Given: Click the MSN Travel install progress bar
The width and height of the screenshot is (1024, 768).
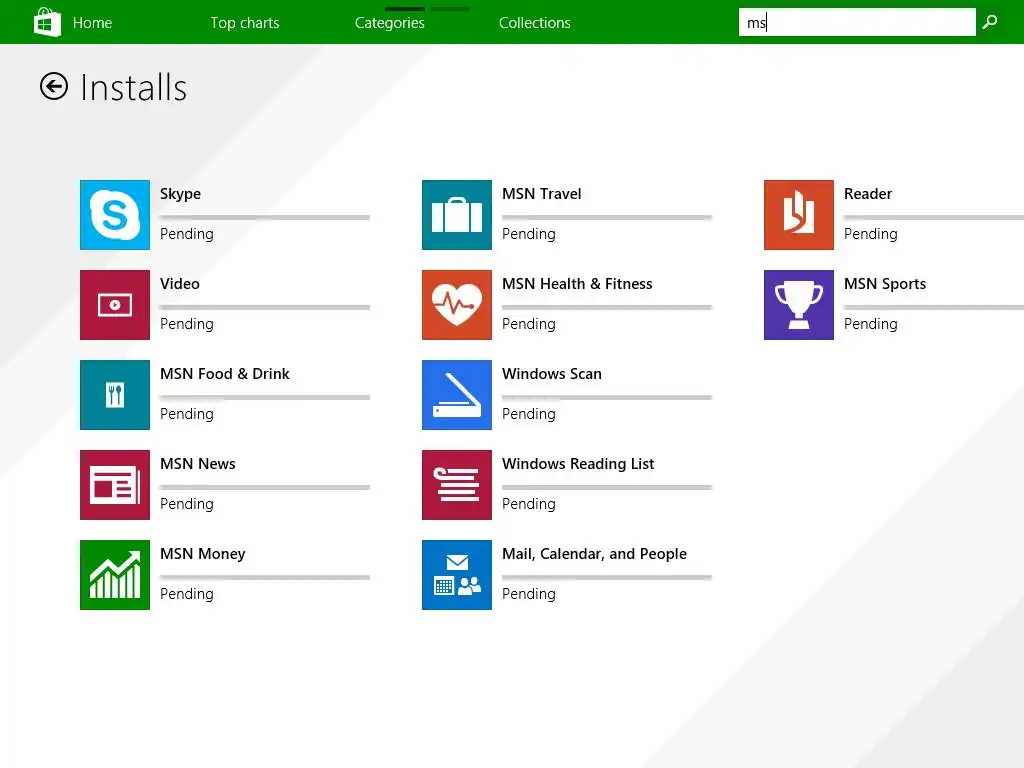Looking at the screenshot, I should [x=607, y=217].
